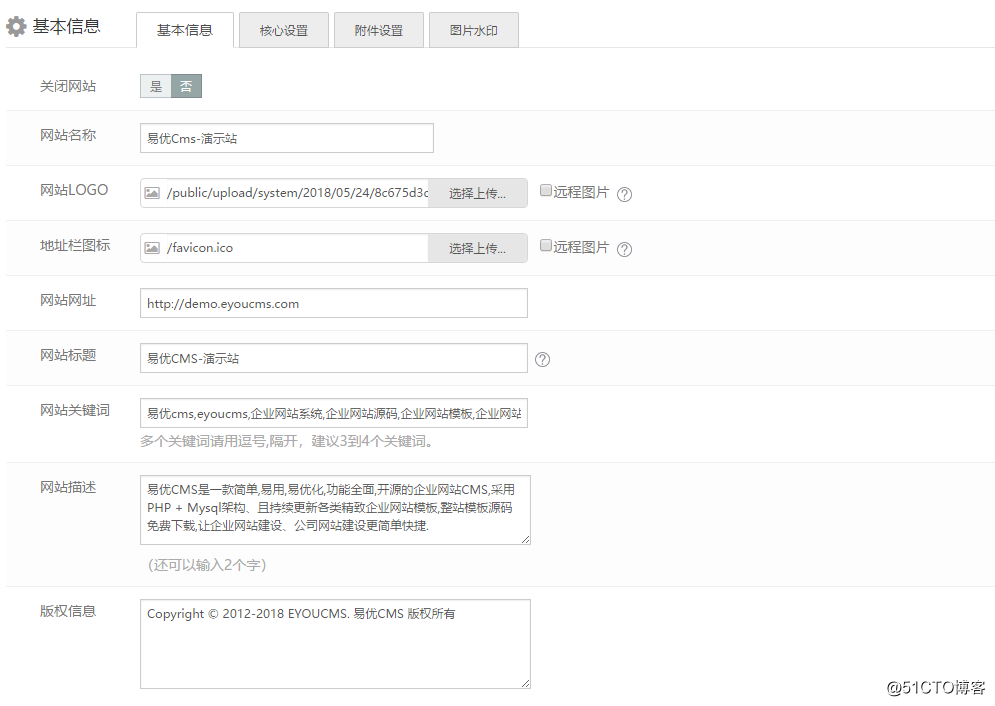Click resize handle of 网站描述 textarea
995x706 pixels.
coord(525,539)
